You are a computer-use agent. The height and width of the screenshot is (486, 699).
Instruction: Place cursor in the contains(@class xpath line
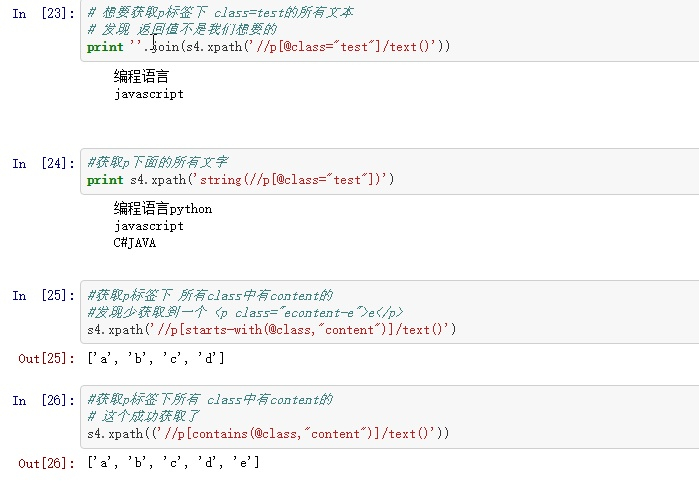[x=268, y=433]
